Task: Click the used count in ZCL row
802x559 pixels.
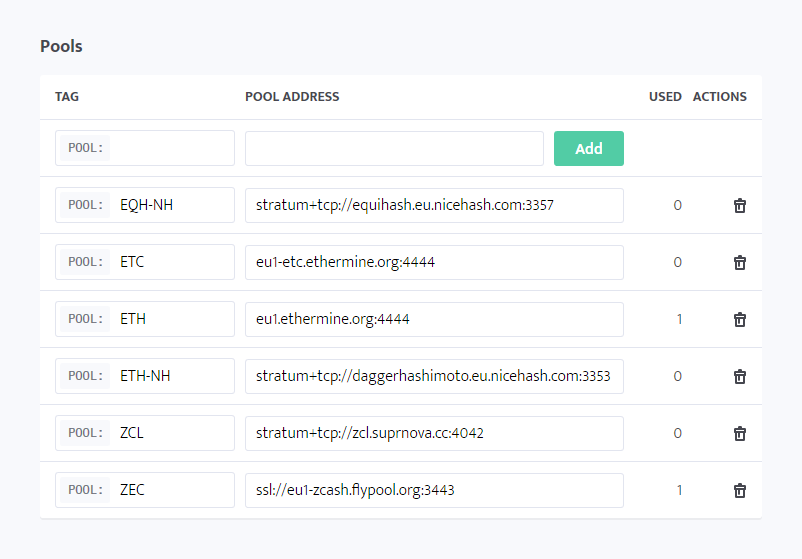Action: point(677,433)
